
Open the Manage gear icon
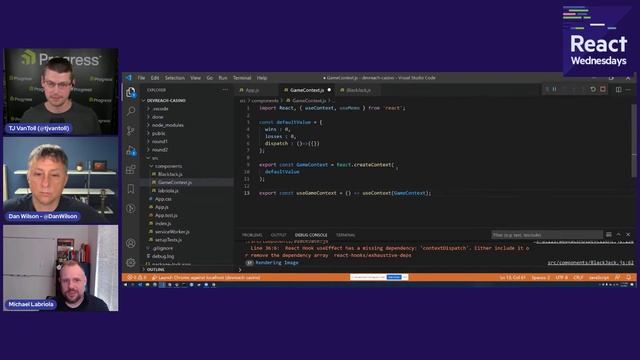tap(131, 262)
